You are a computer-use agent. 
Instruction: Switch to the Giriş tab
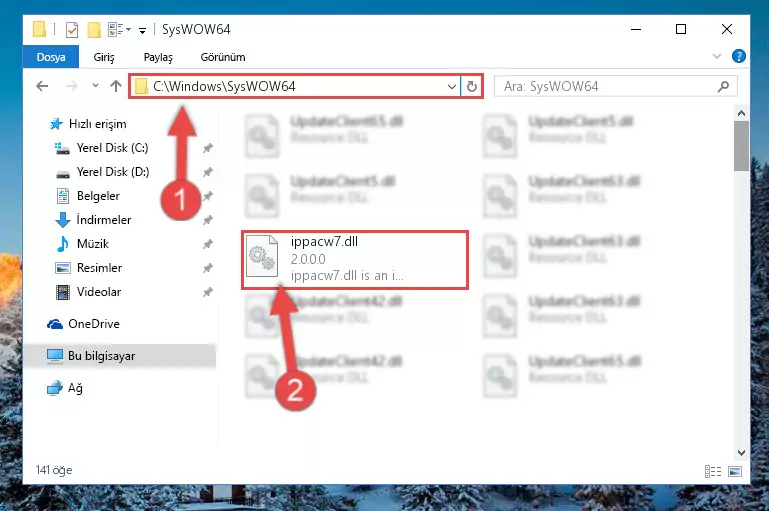[104, 57]
